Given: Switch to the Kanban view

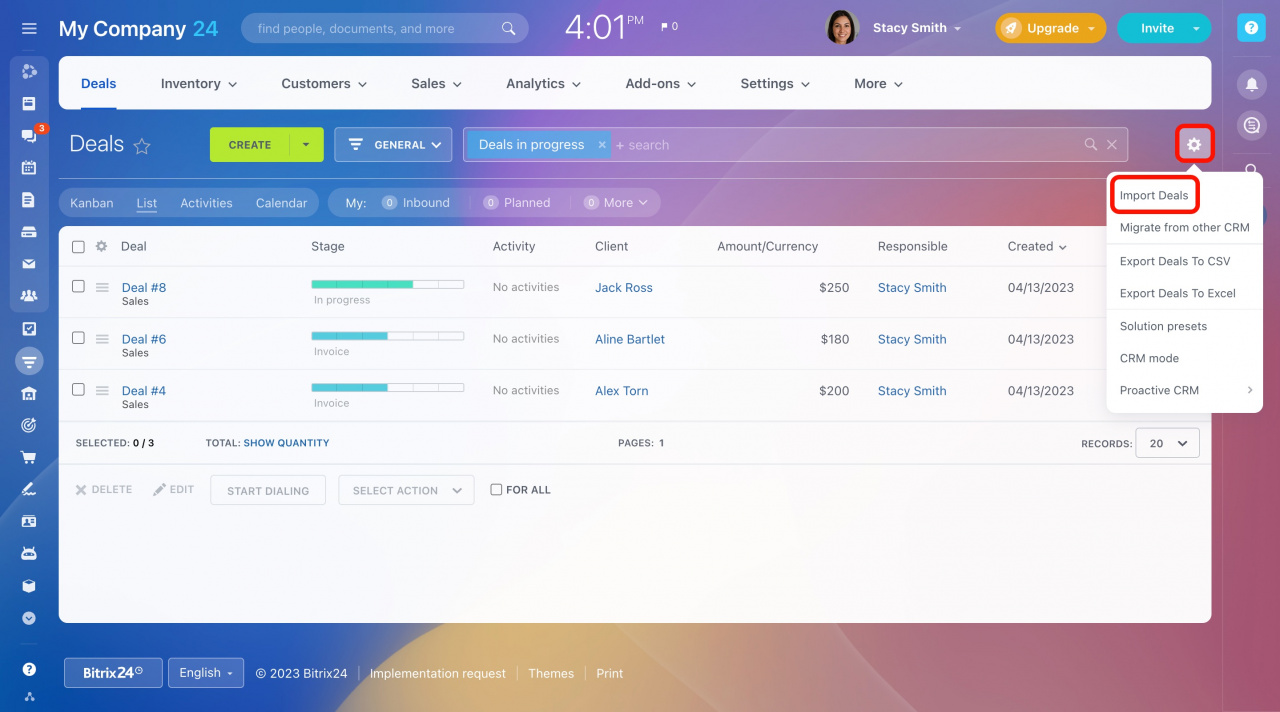Looking at the screenshot, I should coord(91,203).
